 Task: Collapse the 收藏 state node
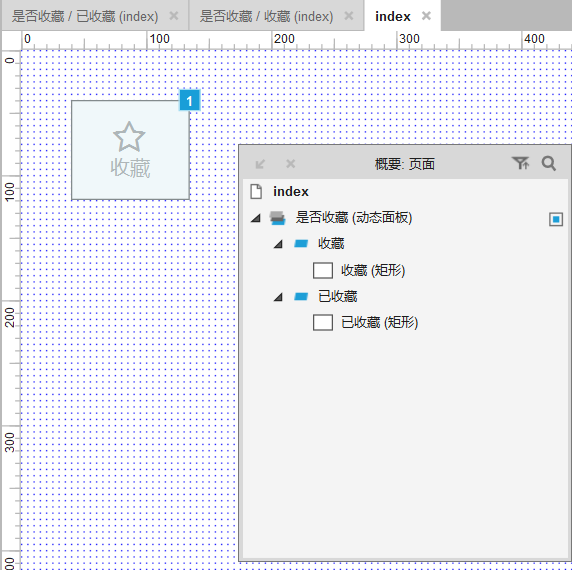coord(278,244)
